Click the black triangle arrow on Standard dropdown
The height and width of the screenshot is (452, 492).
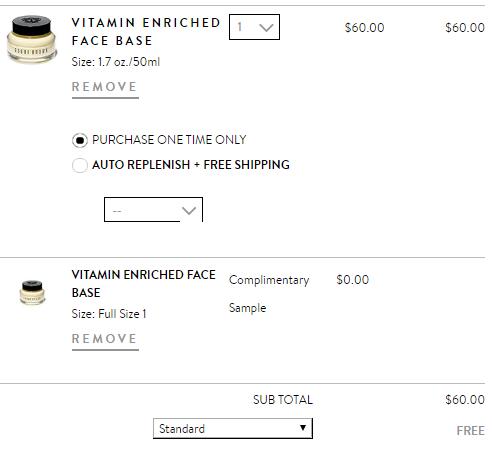coord(303,428)
